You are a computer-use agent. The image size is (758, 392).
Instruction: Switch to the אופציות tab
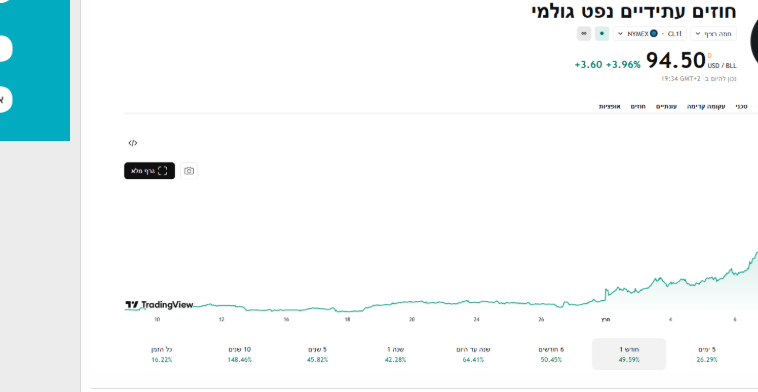(x=610, y=106)
